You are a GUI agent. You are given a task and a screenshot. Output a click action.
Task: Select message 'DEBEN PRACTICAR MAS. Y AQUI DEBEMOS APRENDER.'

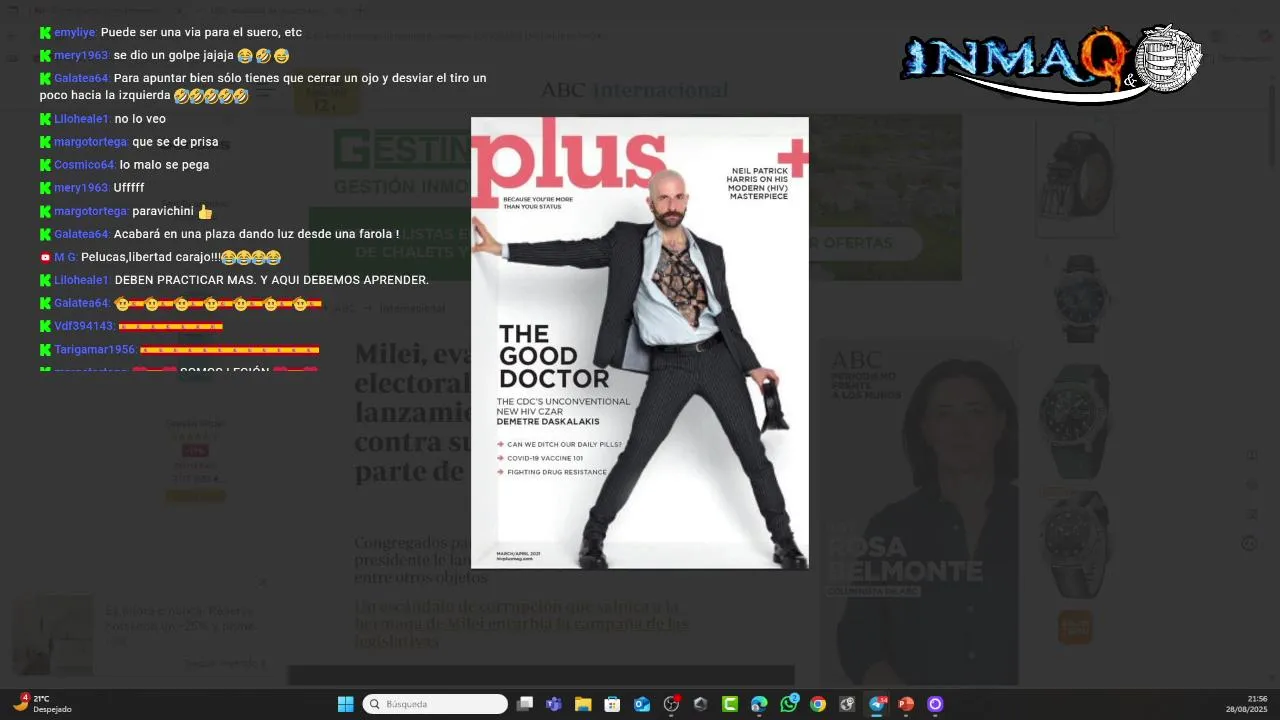pos(272,280)
